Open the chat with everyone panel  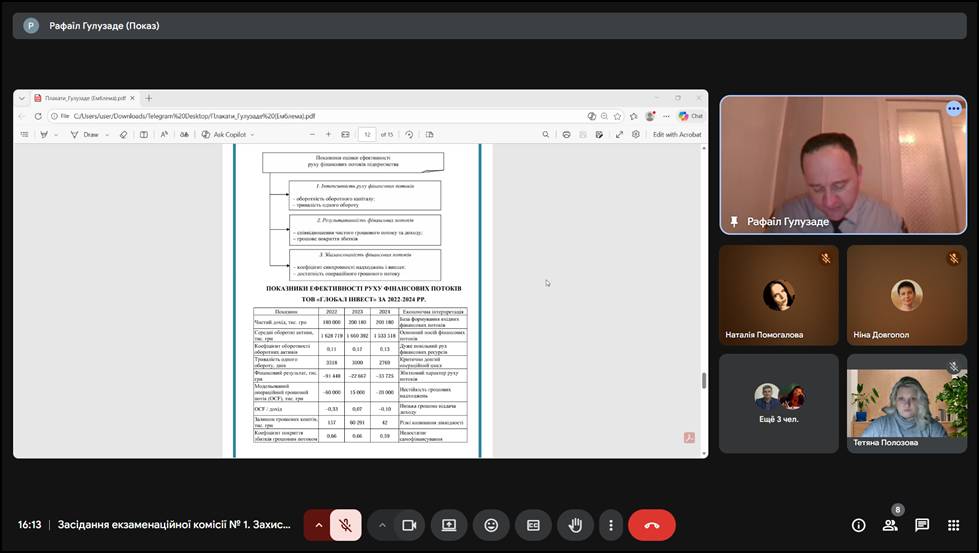(922, 525)
